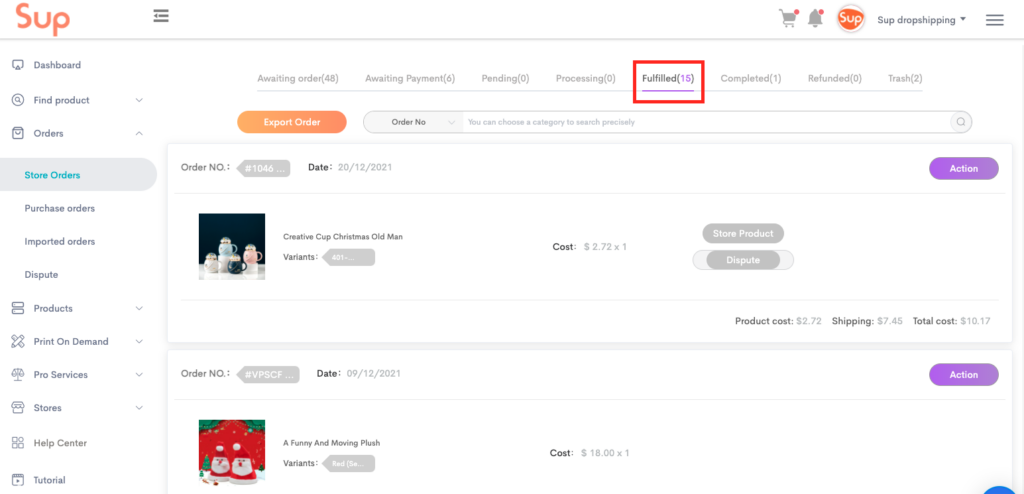
Task: Click the Export Order button
Action: point(292,122)
